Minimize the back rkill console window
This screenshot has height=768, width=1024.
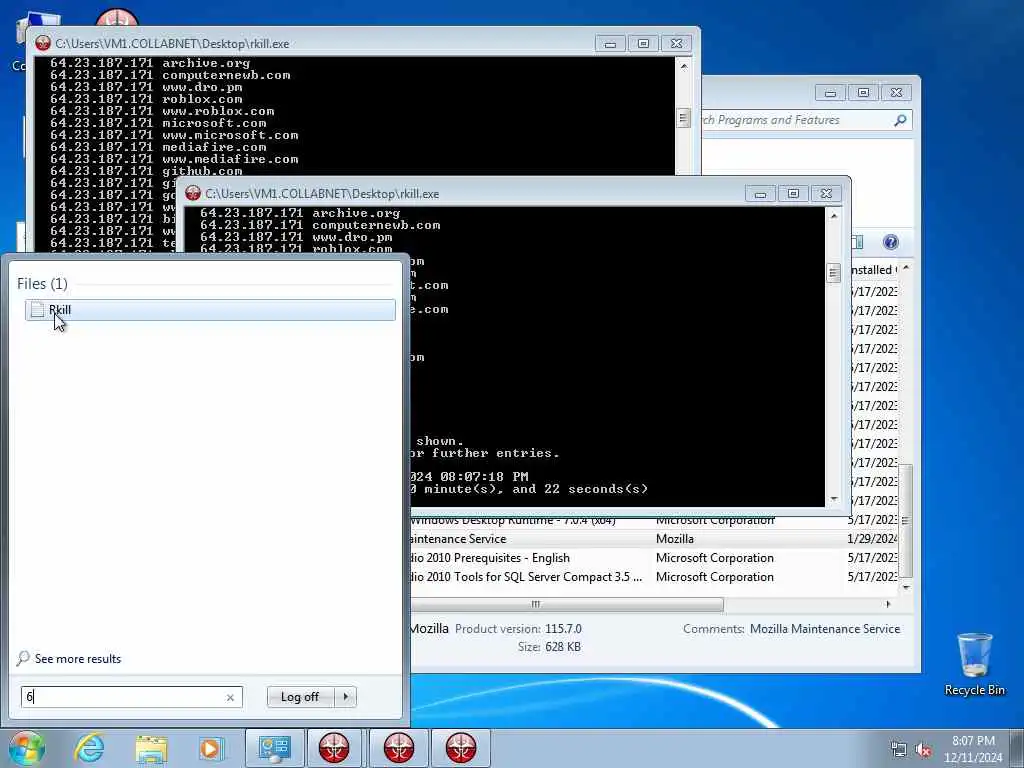coord(610,44)
